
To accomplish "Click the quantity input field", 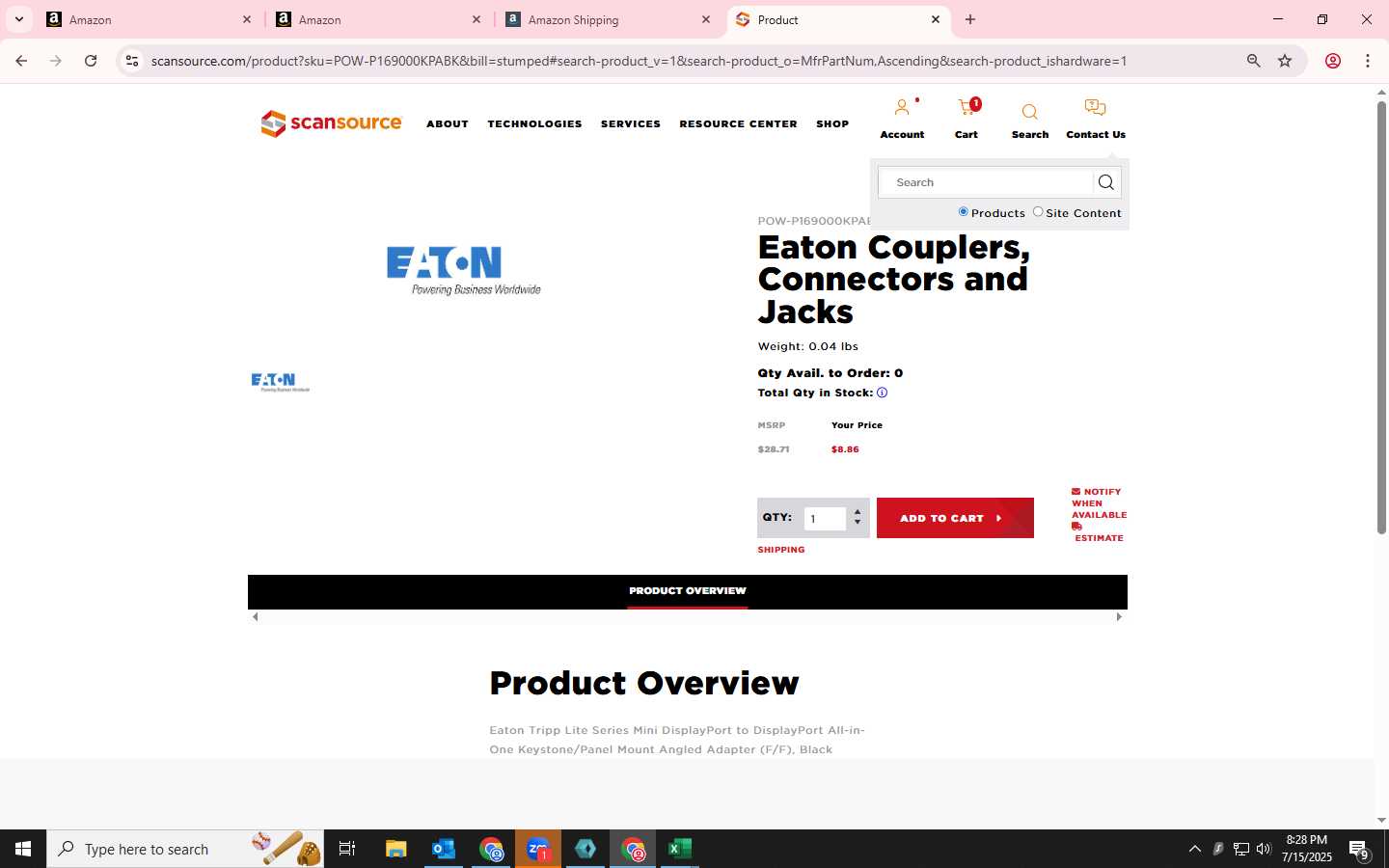I will (x=825, y=519).
